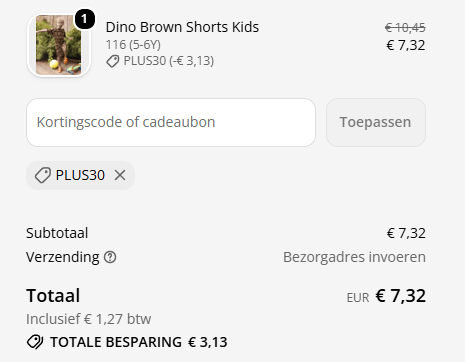Select the Dino Brown Shorts Kids title

pyautogui.click(x=182, y=27)
